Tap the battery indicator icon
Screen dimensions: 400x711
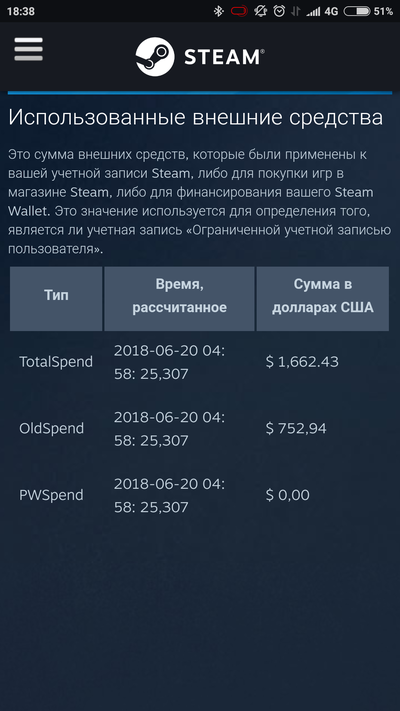pyautogui.click(x=356, y=11)
